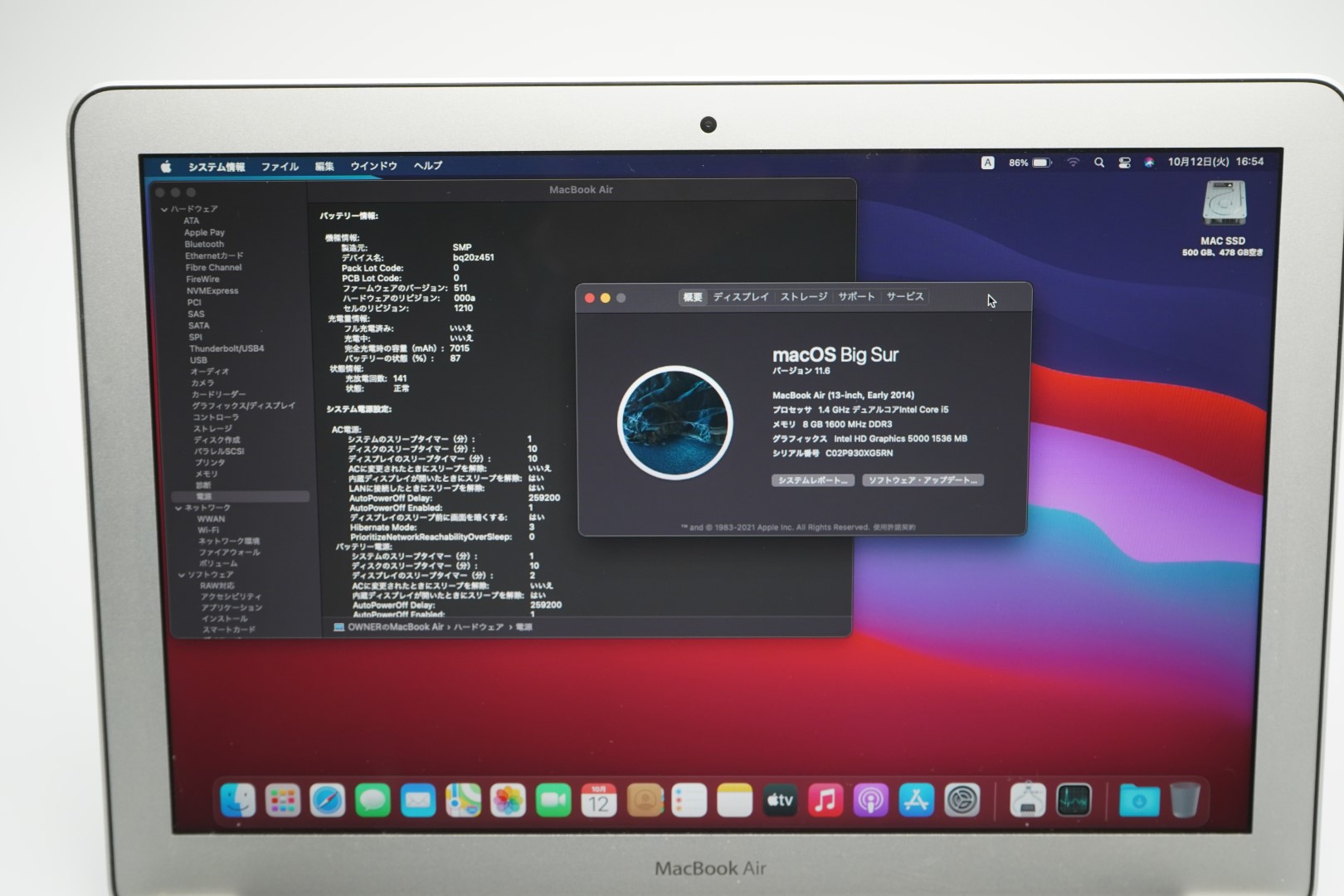Screen dimensions: 1344x896
Task: Click the input source A icon
Action: point(987,163)
